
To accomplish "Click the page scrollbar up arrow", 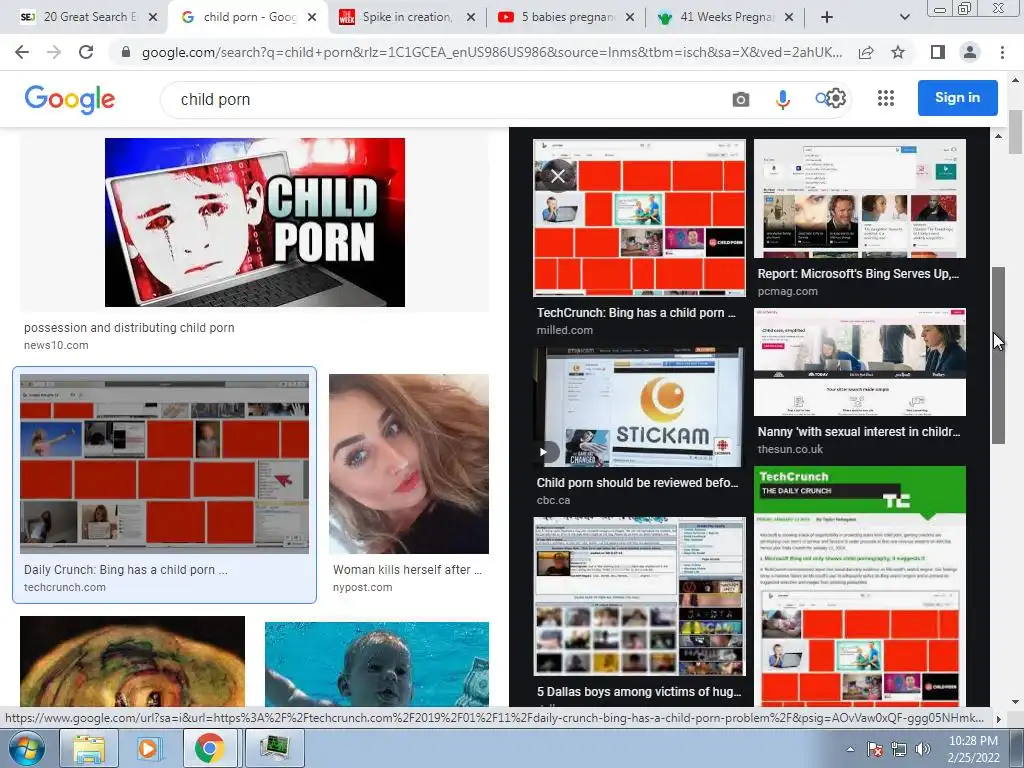I will coord(1016,80).
